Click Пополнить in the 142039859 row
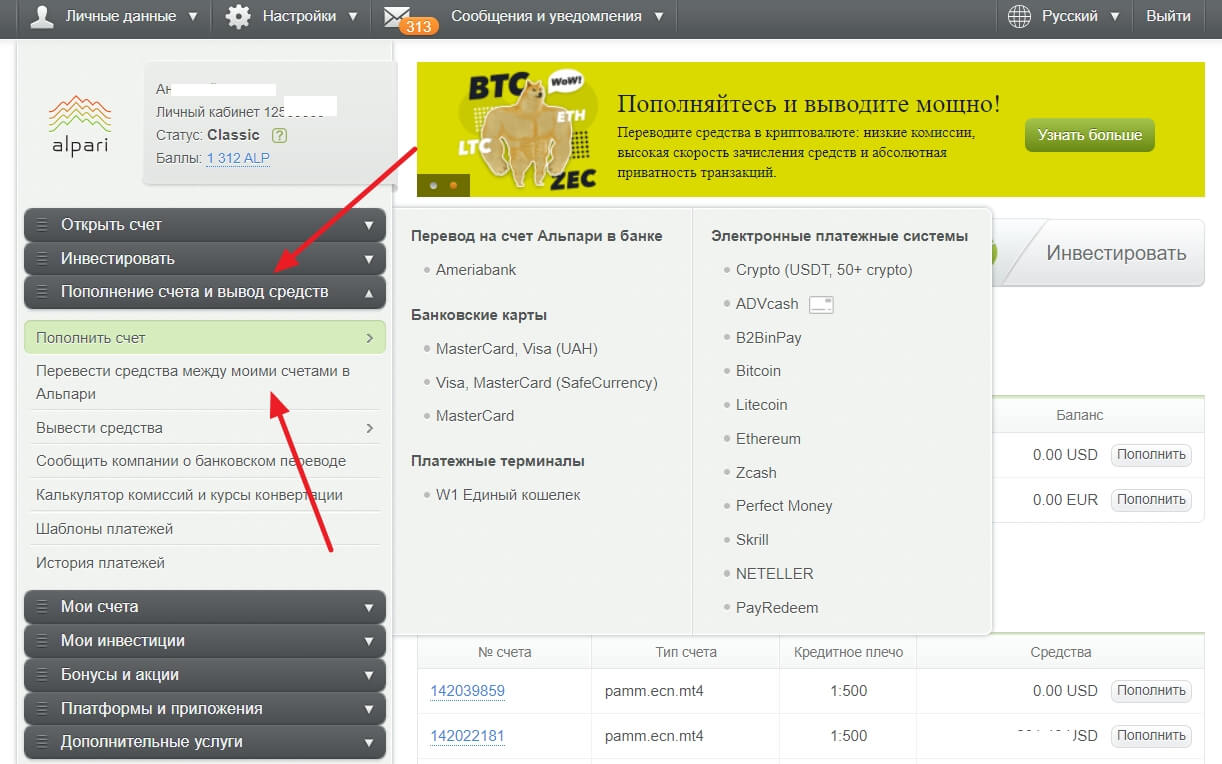 [x=1151, y=690]
